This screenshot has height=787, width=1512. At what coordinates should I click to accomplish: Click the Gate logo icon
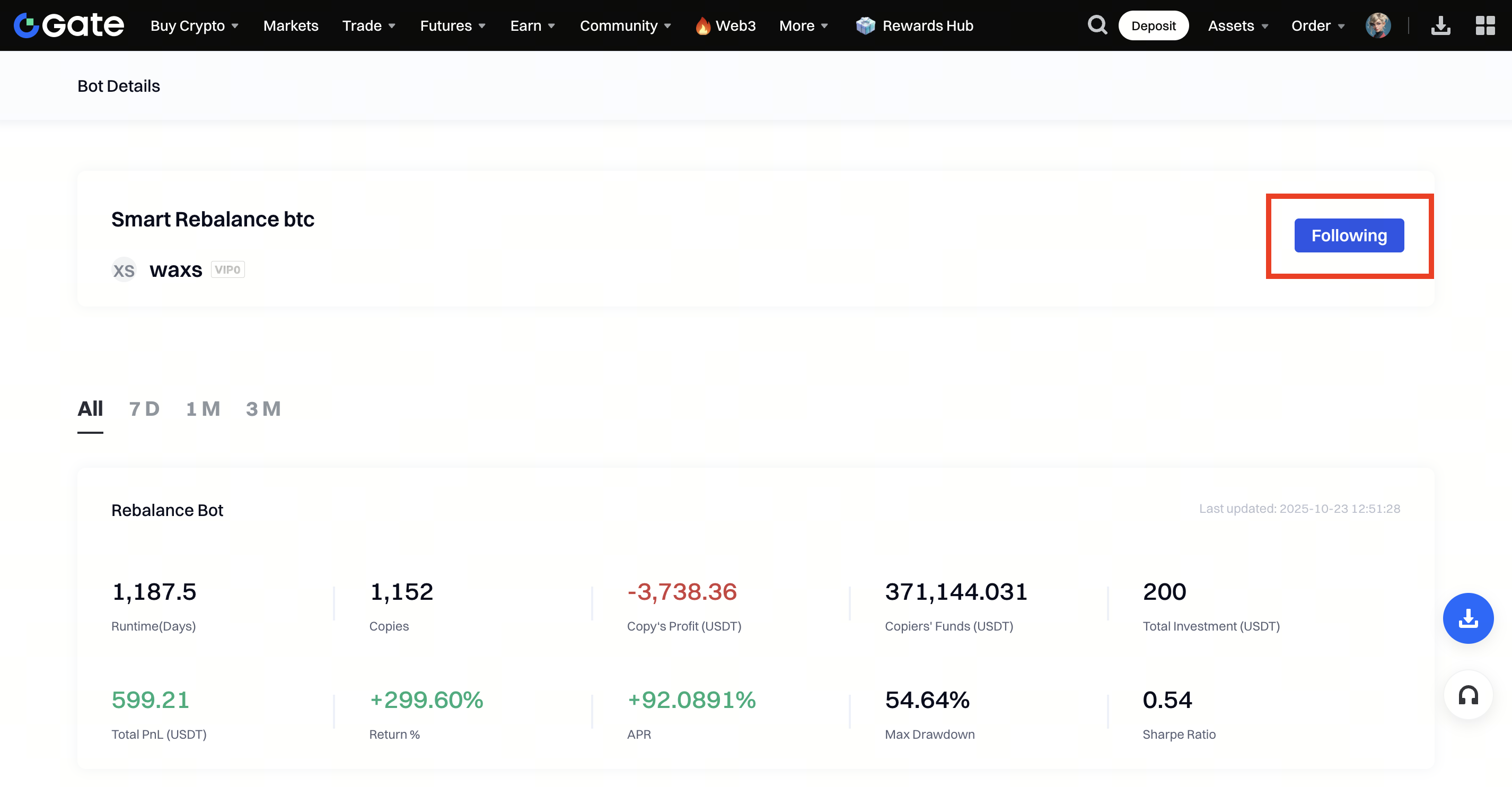[x=27, y=25]
